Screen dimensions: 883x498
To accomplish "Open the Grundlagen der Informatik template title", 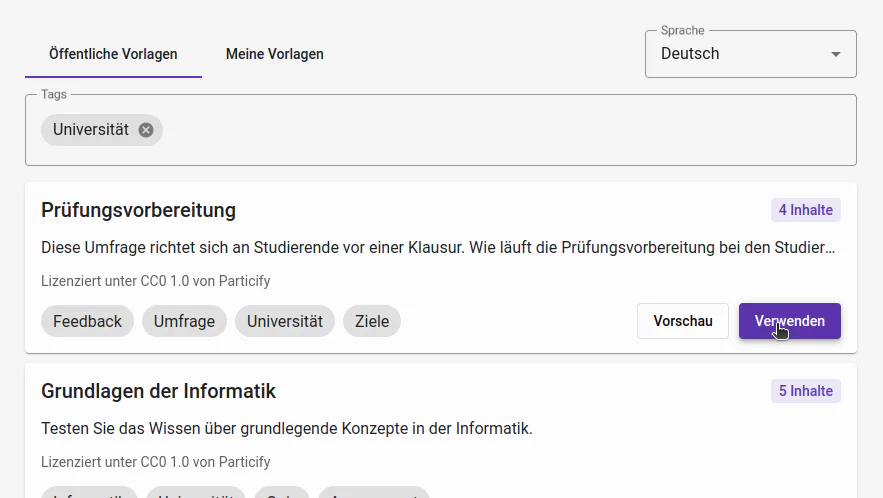I will [158, 391].
